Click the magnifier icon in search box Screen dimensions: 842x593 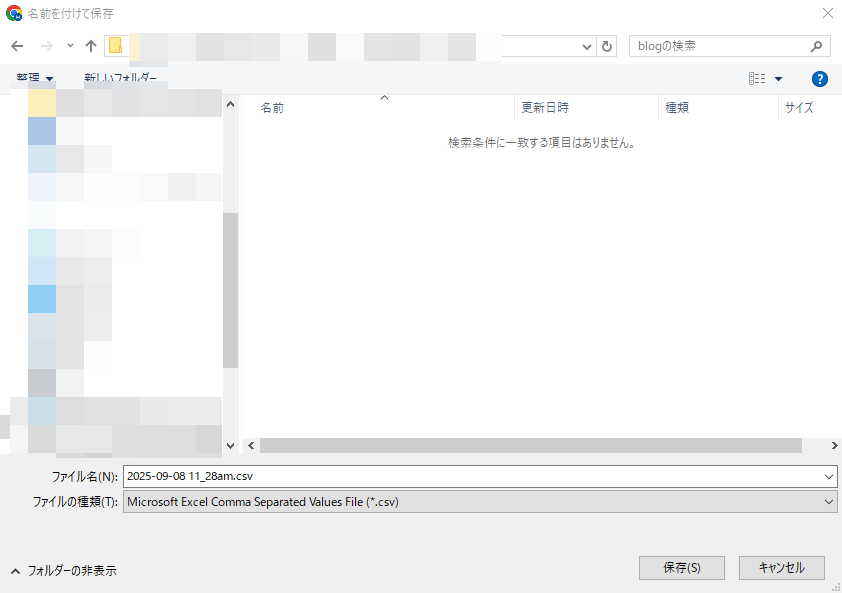pos(816,46)
